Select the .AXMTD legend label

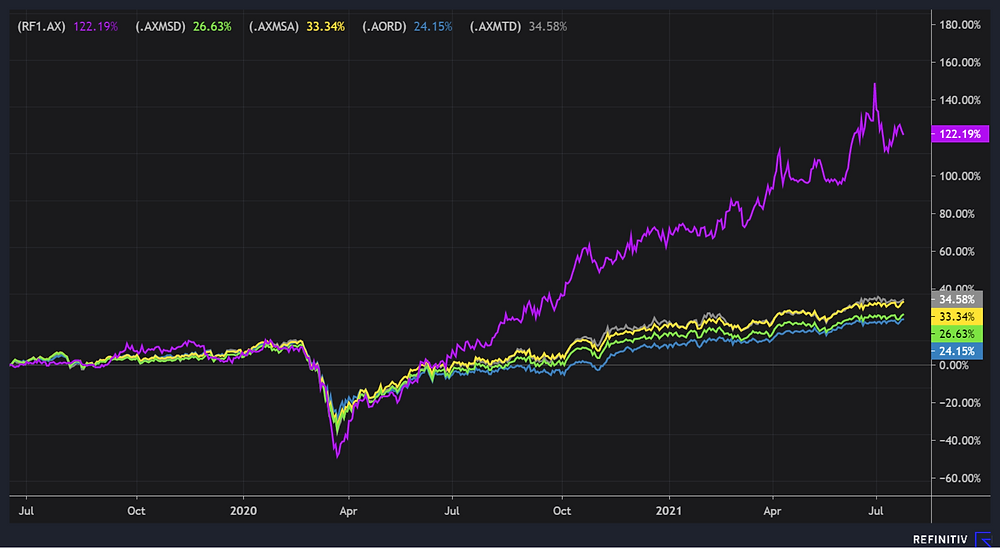(x=497, y=26)
